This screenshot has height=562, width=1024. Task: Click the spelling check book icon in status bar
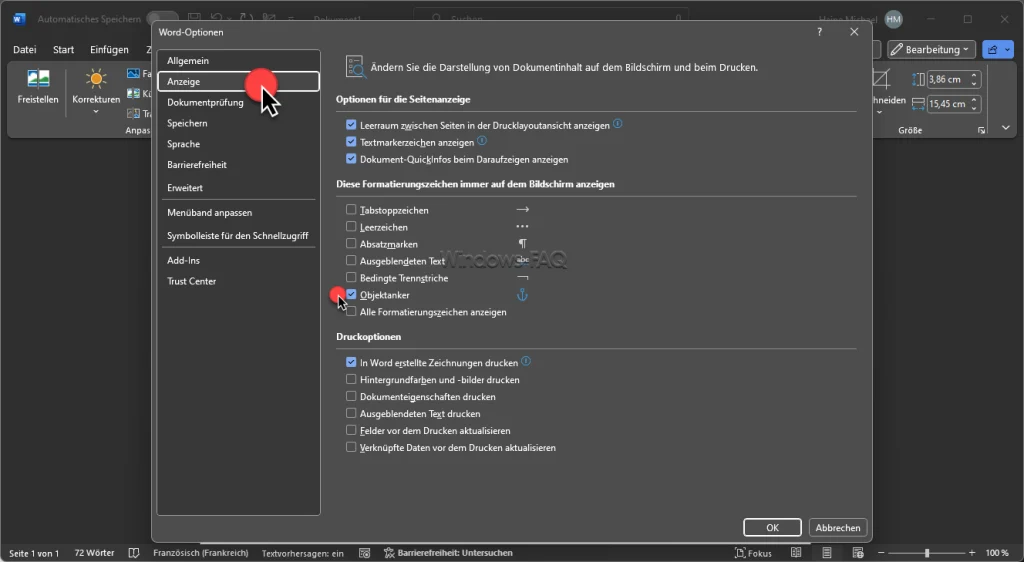pos(134,553)
